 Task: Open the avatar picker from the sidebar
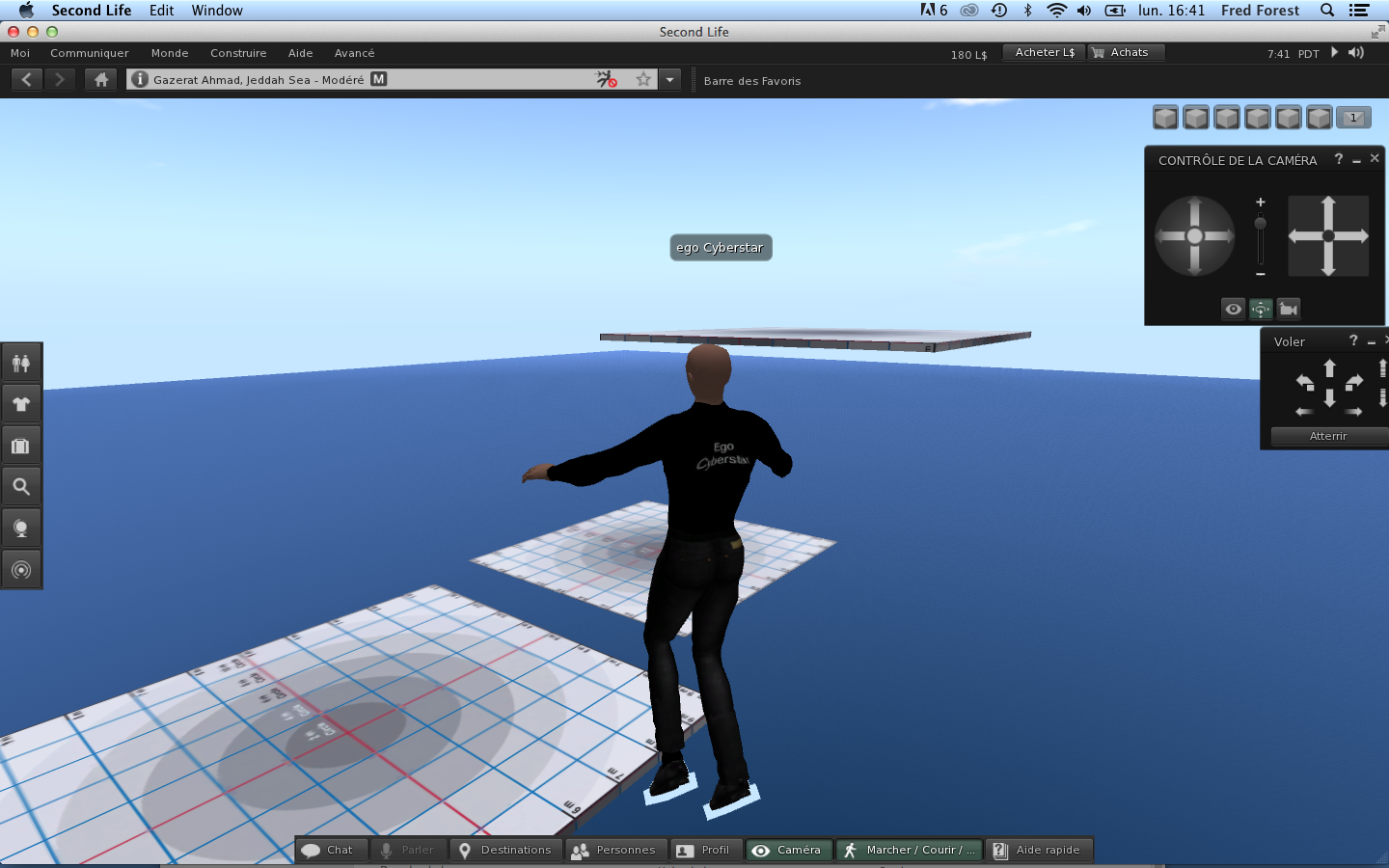21,364
